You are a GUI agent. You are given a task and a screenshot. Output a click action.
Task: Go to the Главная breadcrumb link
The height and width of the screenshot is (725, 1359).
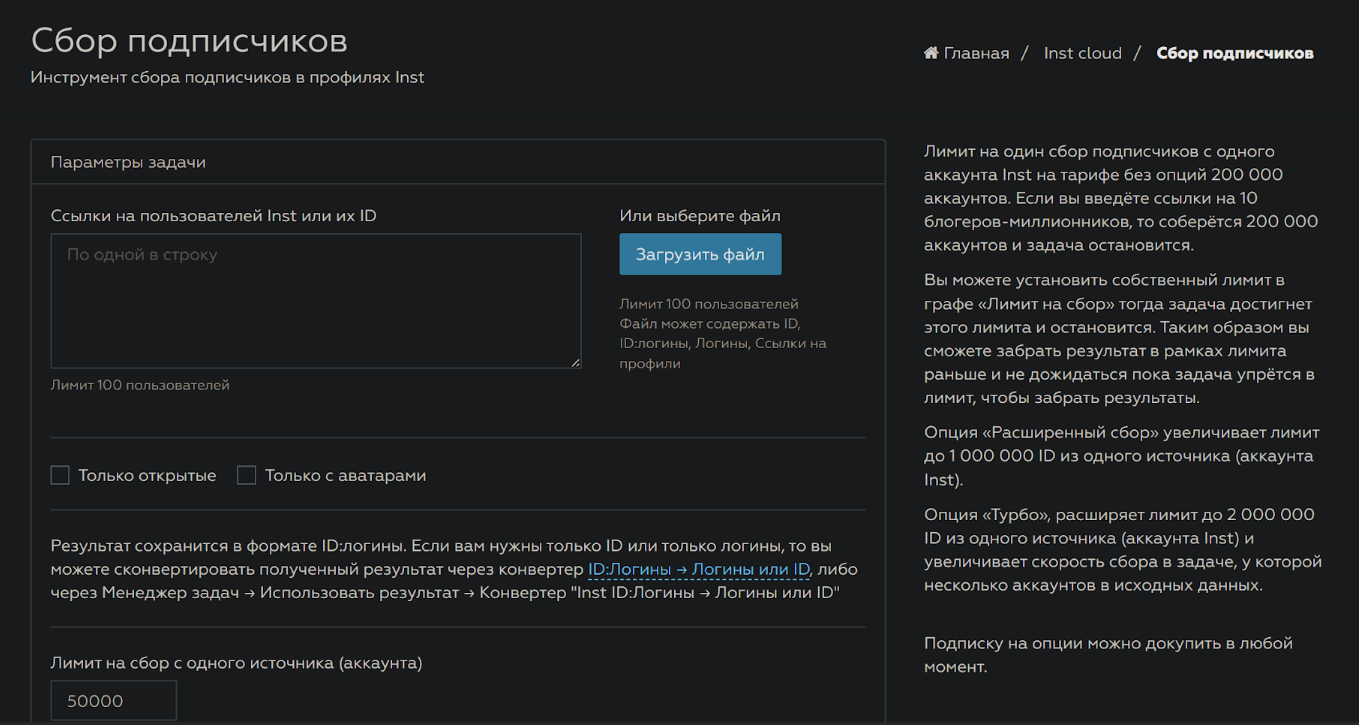pos(976,53)
